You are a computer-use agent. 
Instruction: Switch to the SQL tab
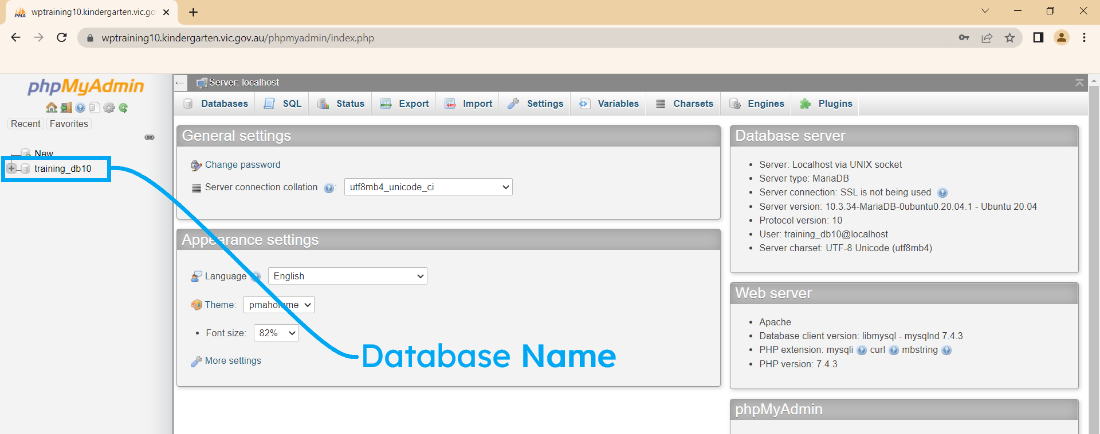point(283,104)
